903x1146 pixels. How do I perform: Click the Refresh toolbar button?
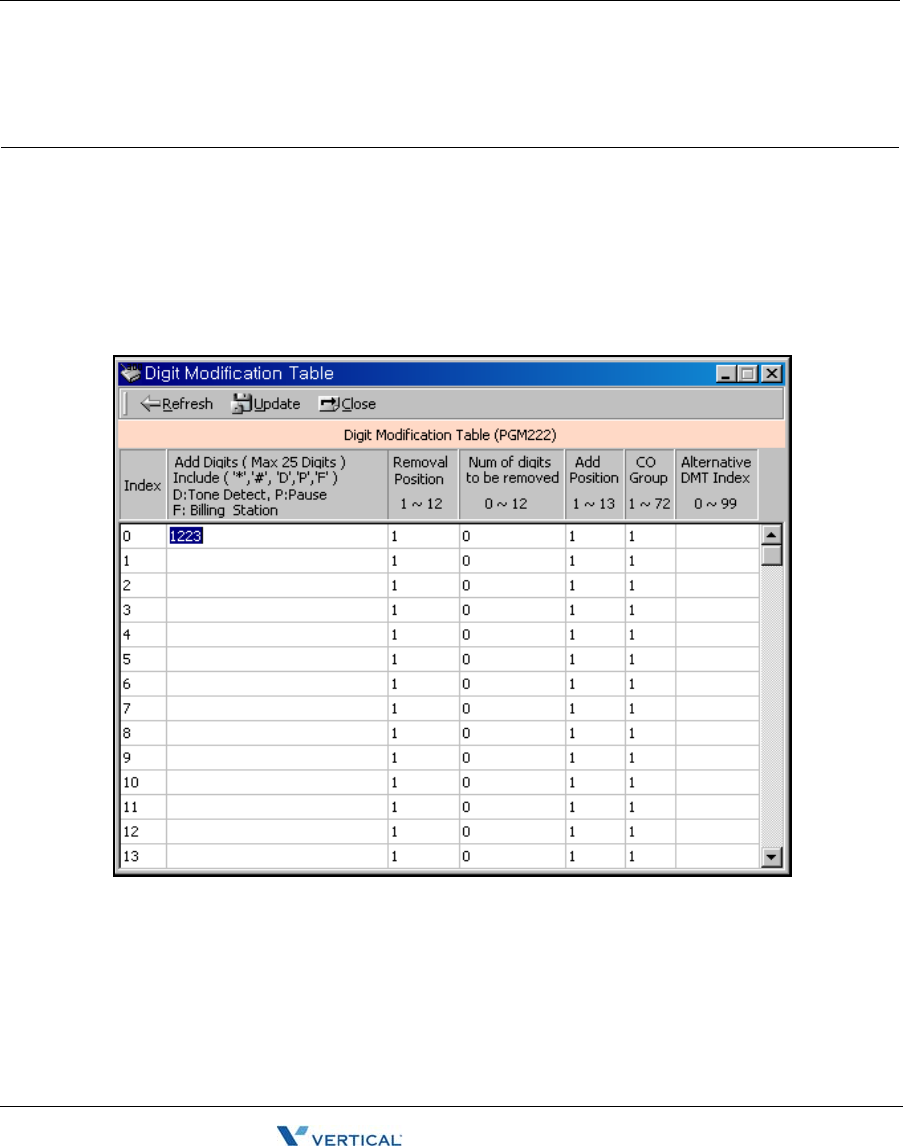point(176,403)
